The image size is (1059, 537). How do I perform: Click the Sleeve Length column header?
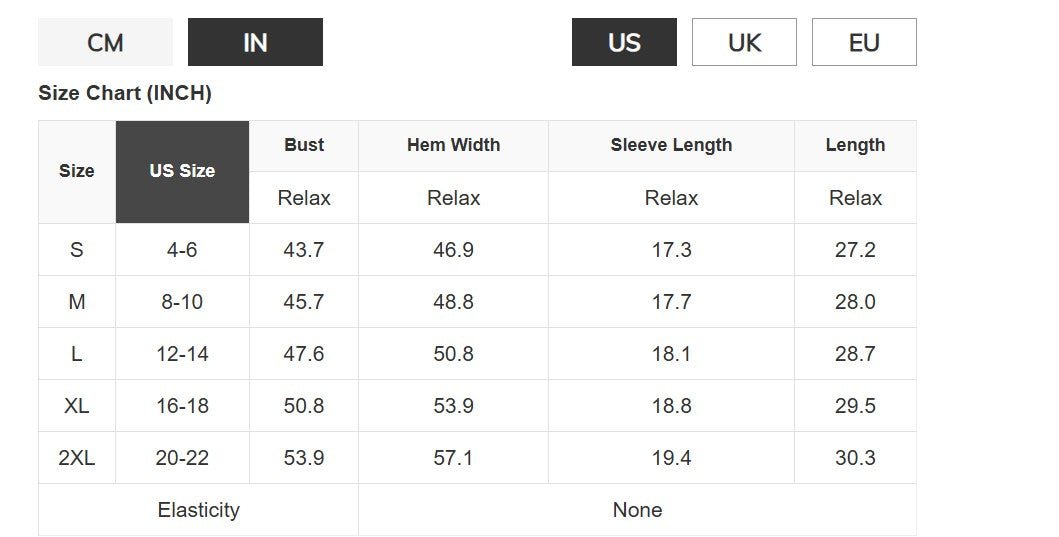click(x=671, y=145)
